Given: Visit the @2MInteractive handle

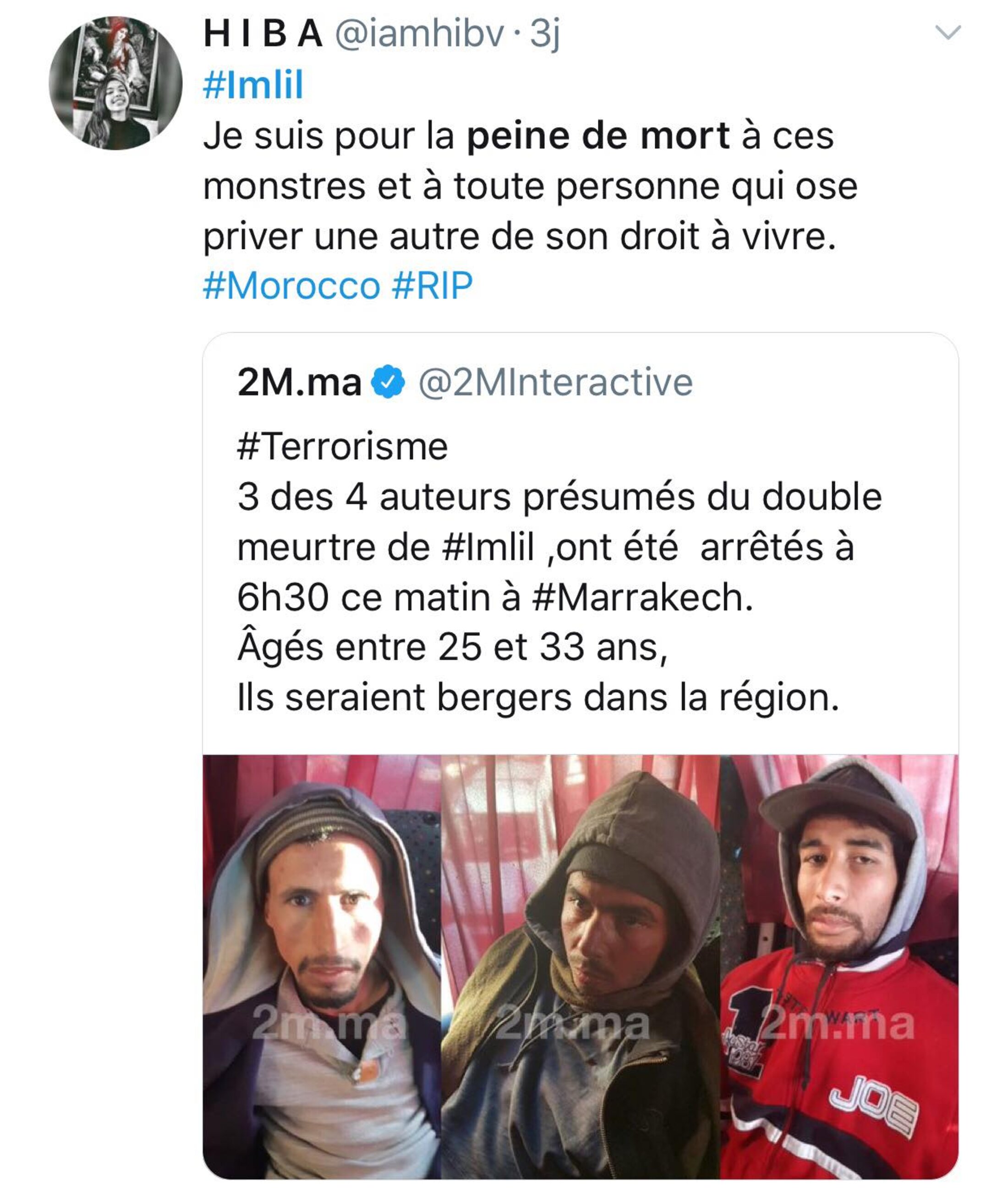Looking at the screenshot, I should click(555, 382).
